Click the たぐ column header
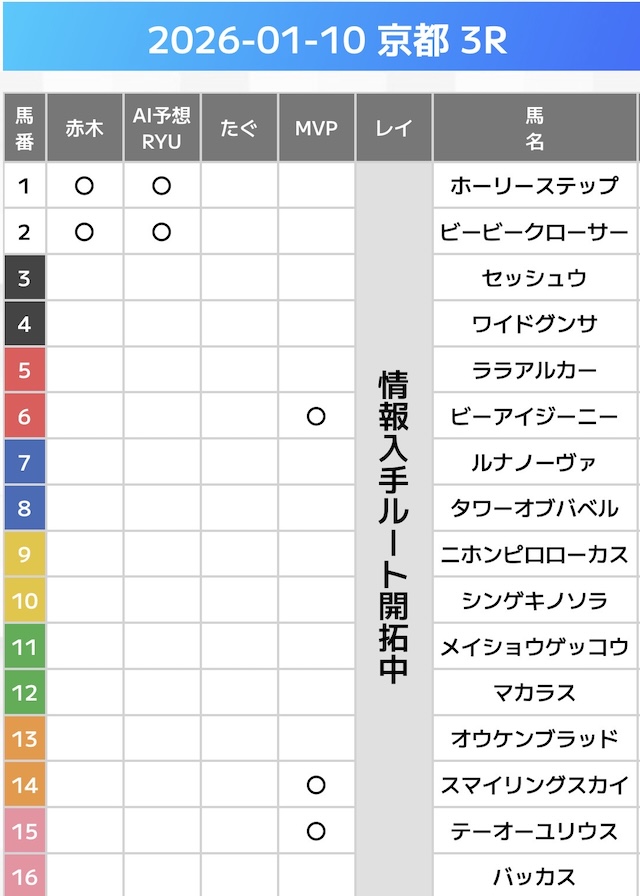 pyautogui.click(x=239, y=128)
